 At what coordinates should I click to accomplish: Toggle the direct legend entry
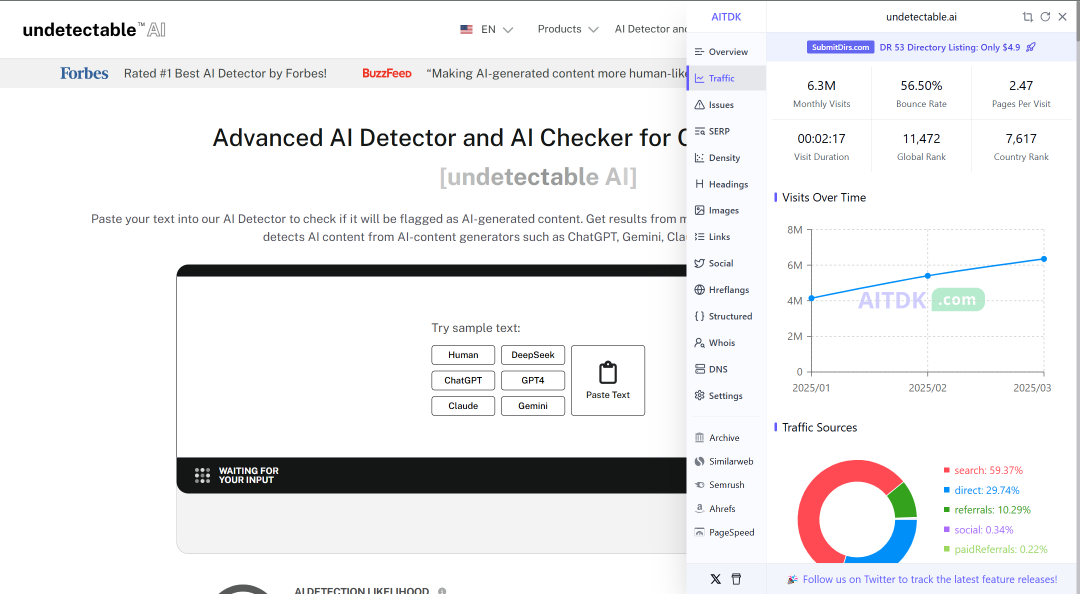[x=982, y=490]
